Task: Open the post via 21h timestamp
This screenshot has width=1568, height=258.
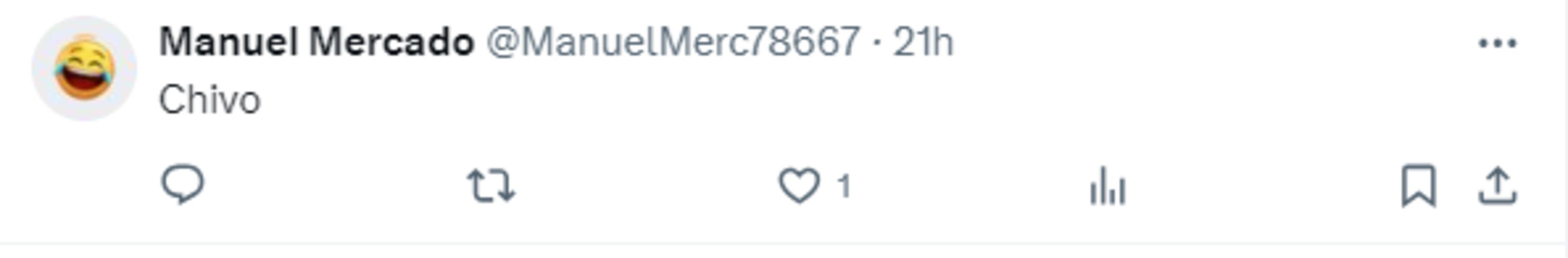Action: (x=923, y=42)
